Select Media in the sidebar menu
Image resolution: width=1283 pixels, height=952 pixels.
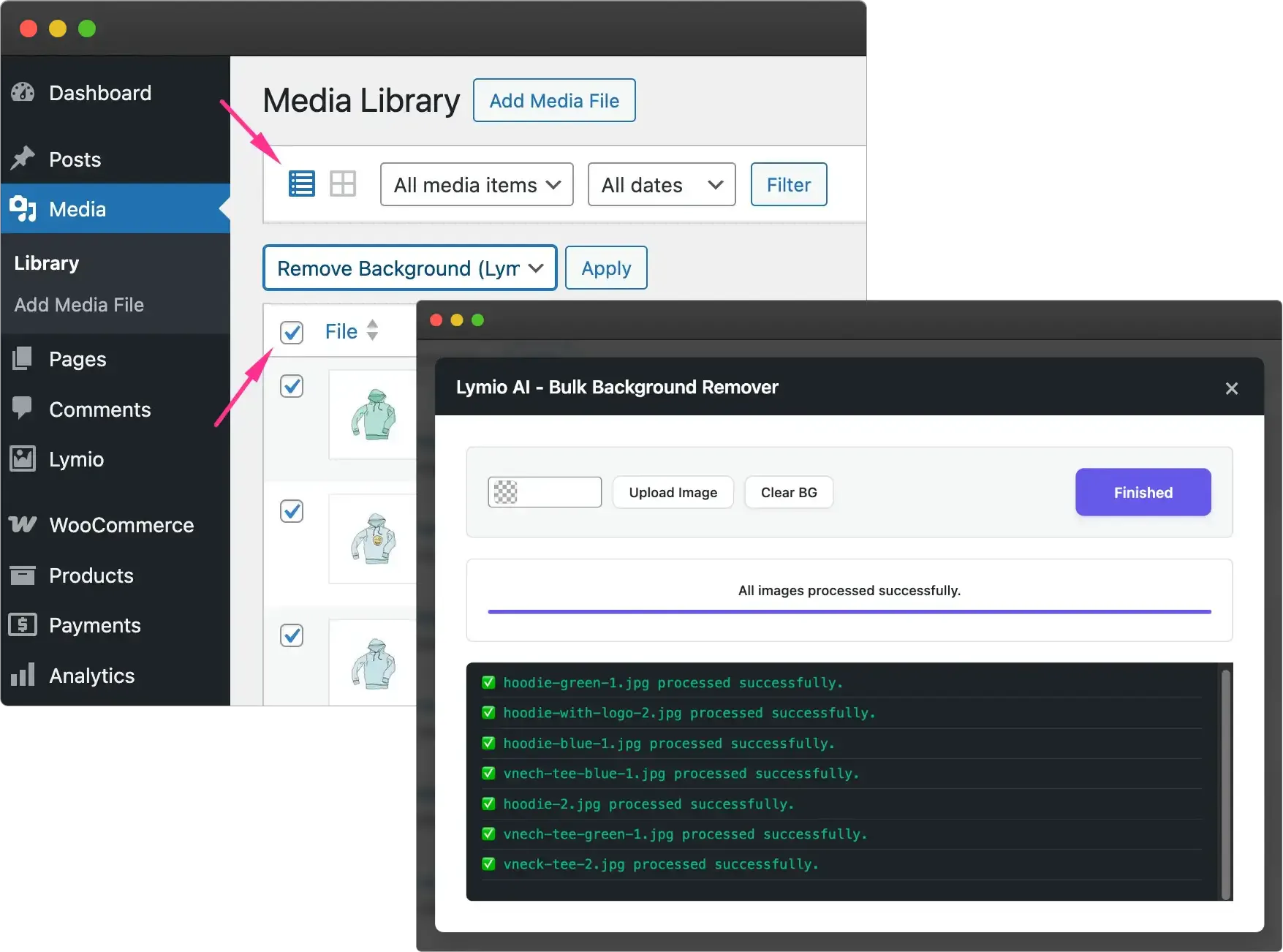click(x=116, y=209)
